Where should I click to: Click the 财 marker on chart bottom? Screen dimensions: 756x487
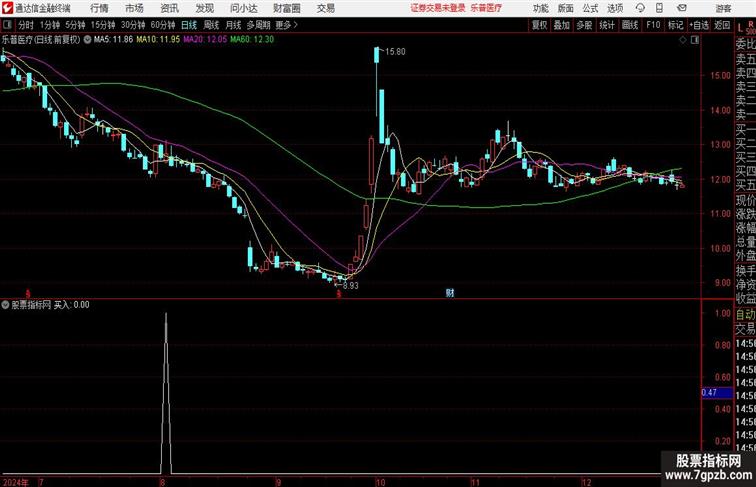449,293
